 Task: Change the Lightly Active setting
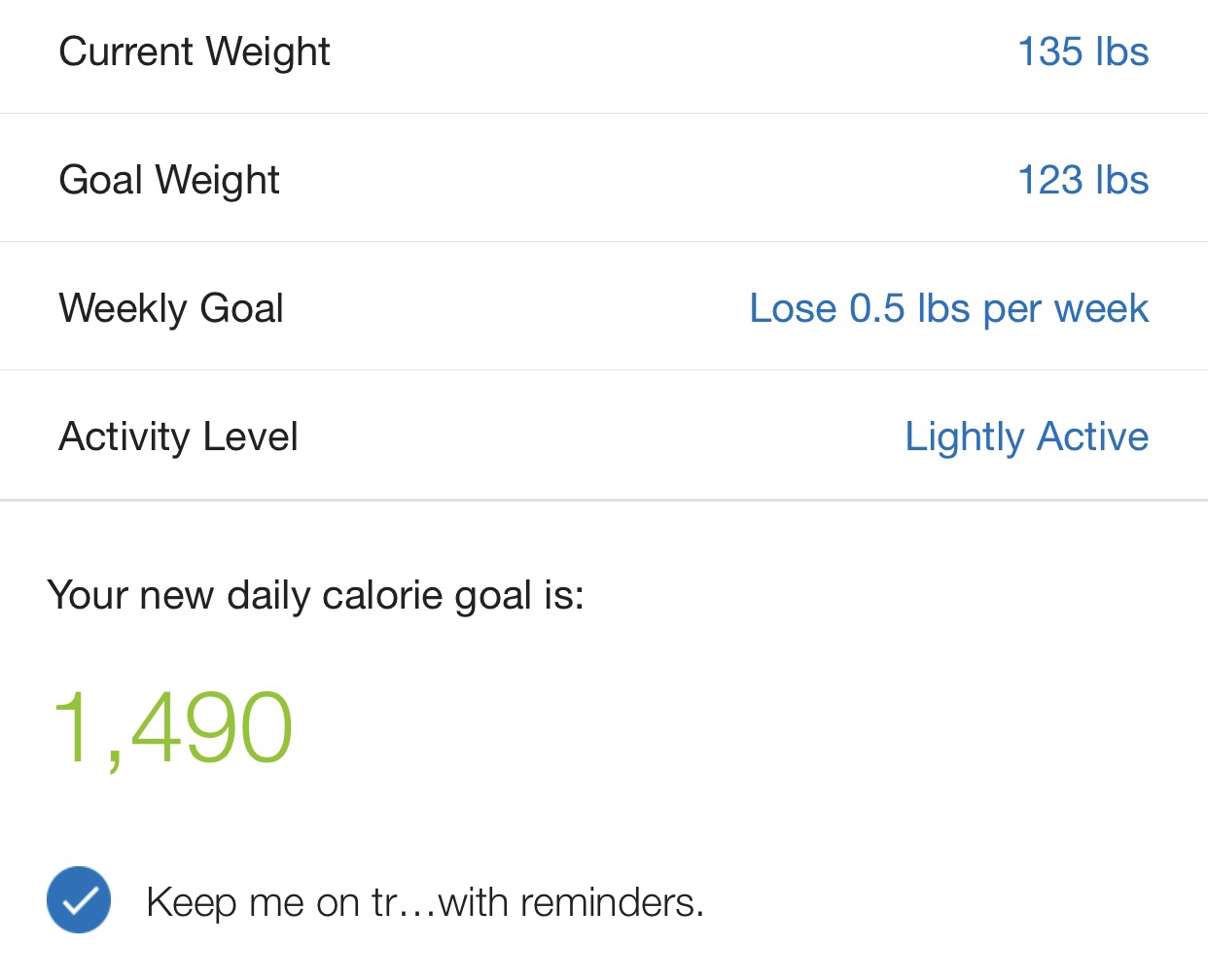(1026, 437)
